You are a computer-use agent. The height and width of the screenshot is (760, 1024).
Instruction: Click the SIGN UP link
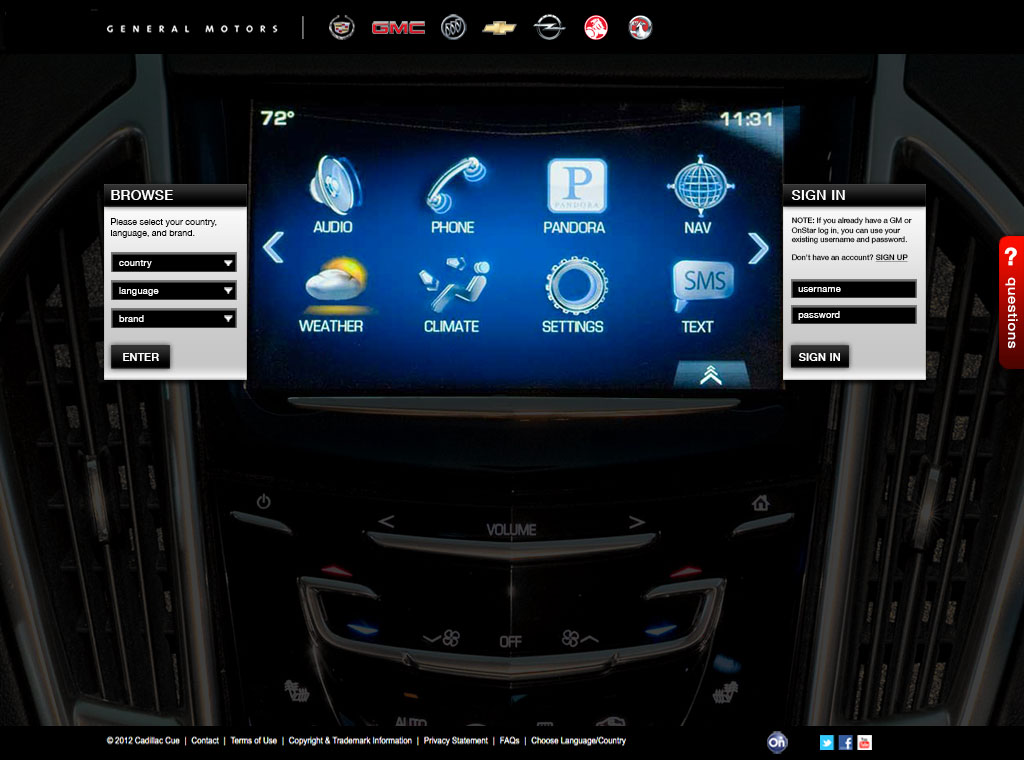coord(889,257)
